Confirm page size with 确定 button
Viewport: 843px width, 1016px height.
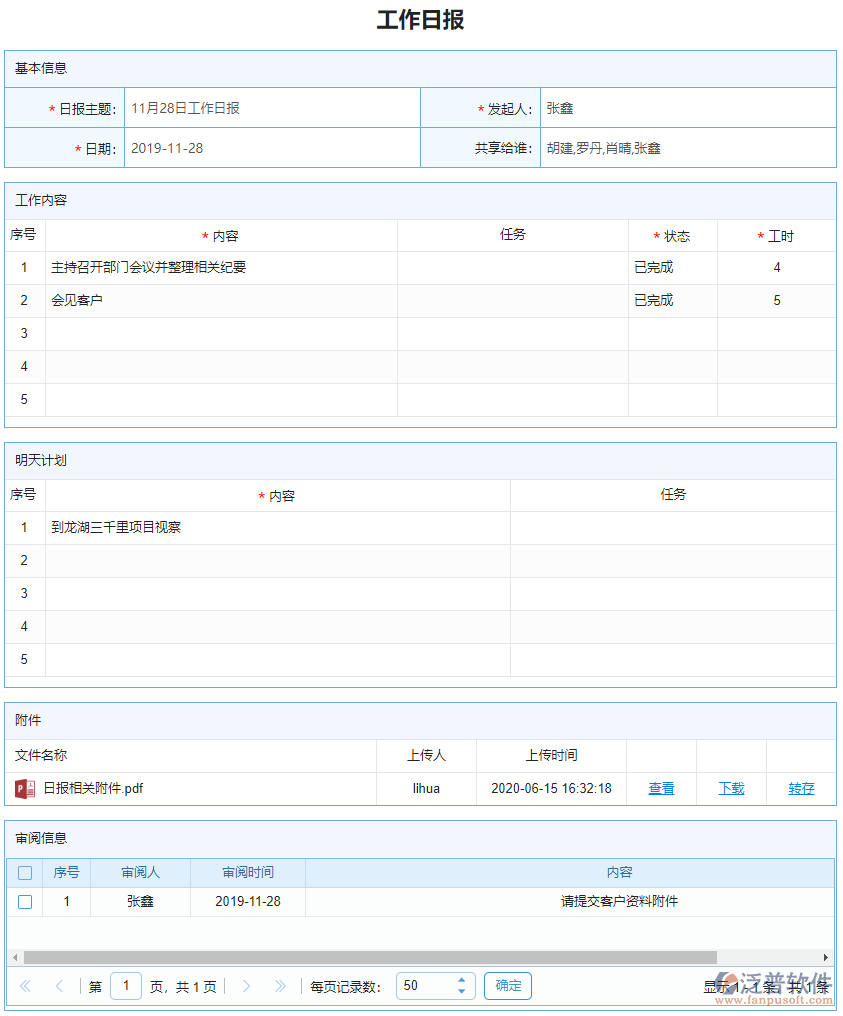click(507, 986)
